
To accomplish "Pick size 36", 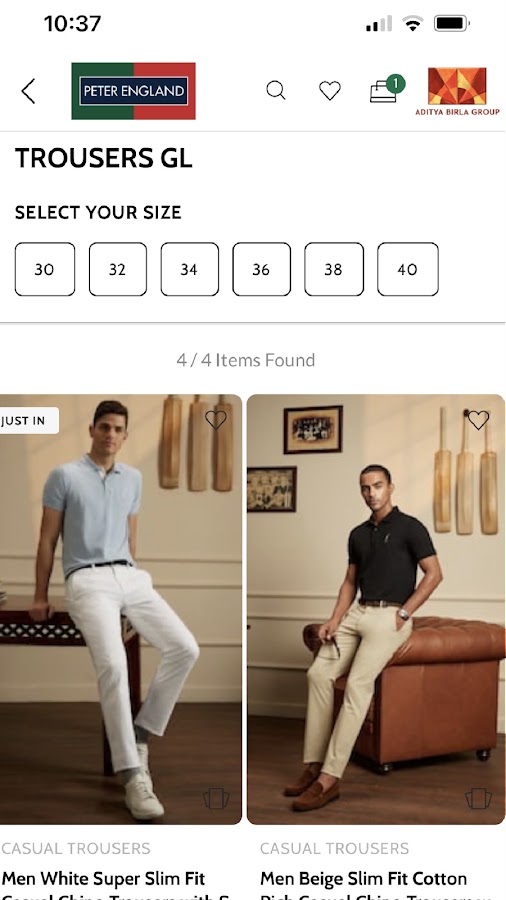I will pyautogui.click(x=262, y=269).
